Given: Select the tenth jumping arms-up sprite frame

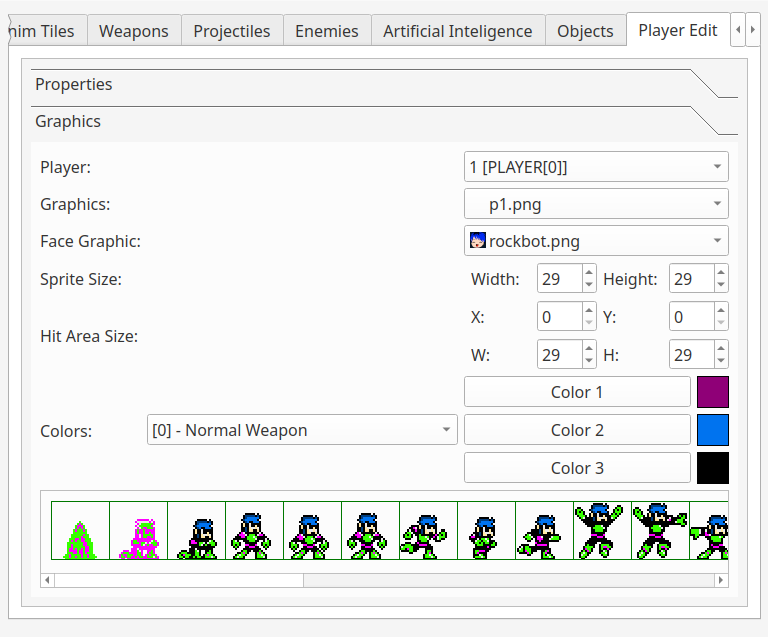Looking at the screenshot, I should point(602,530).
